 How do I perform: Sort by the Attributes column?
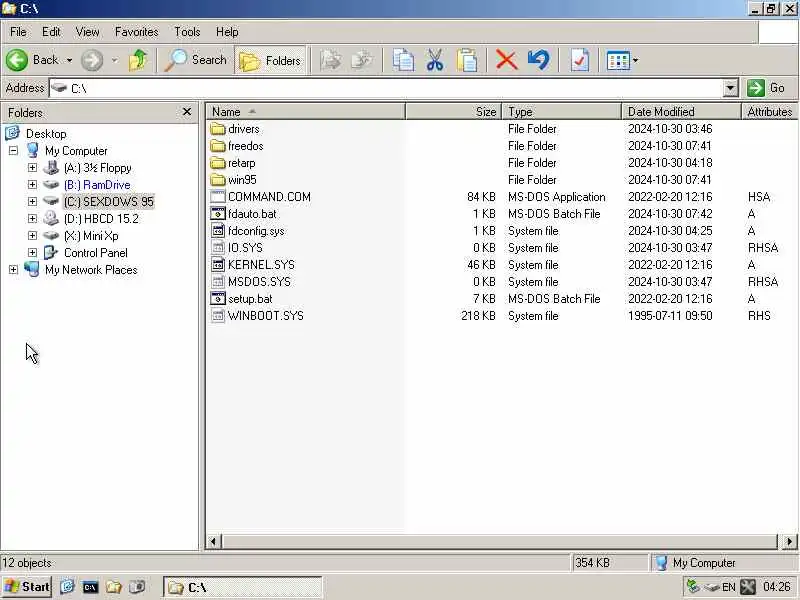[x=770, y=112]
